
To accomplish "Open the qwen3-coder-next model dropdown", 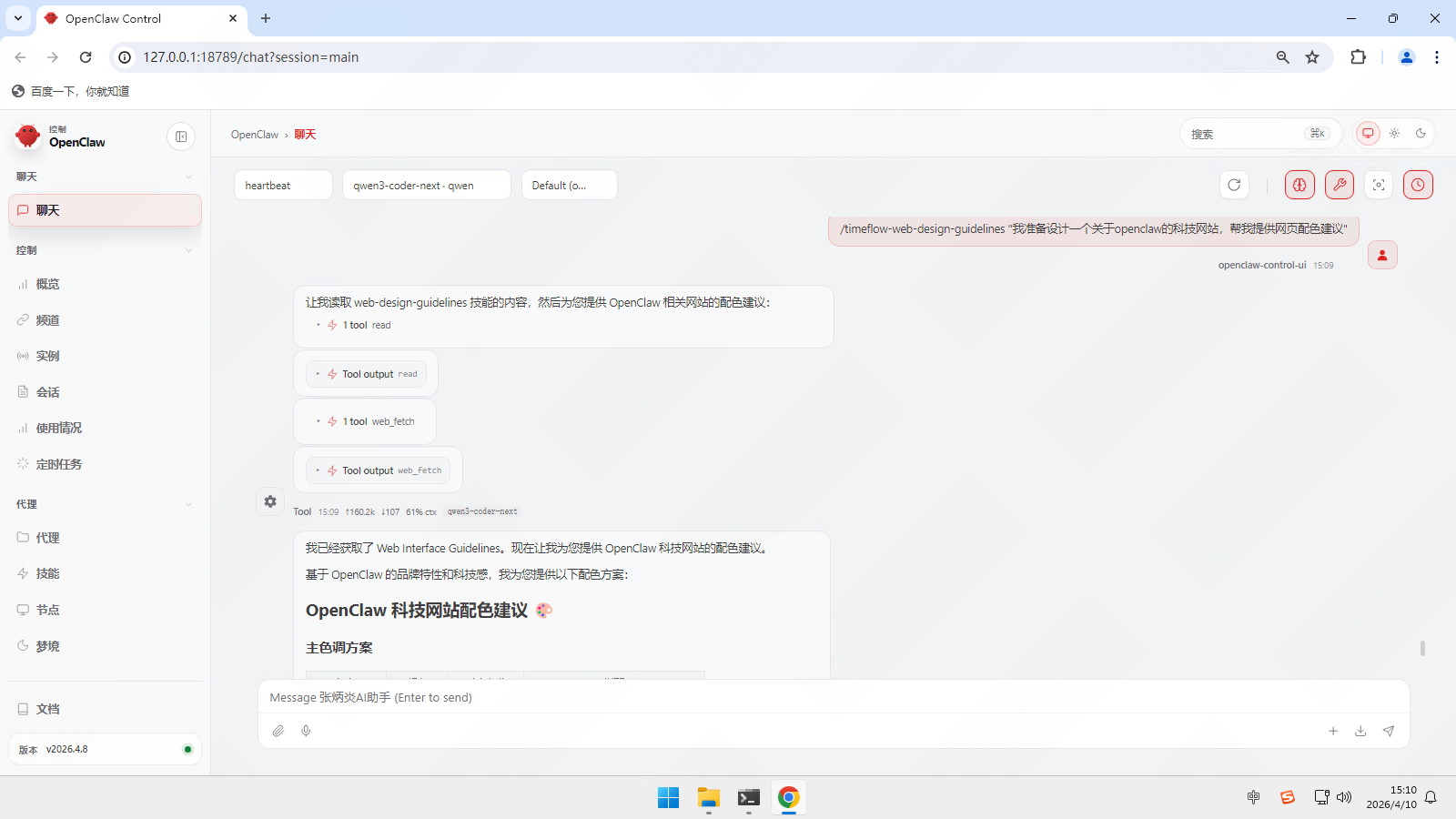I will (426, 185).
